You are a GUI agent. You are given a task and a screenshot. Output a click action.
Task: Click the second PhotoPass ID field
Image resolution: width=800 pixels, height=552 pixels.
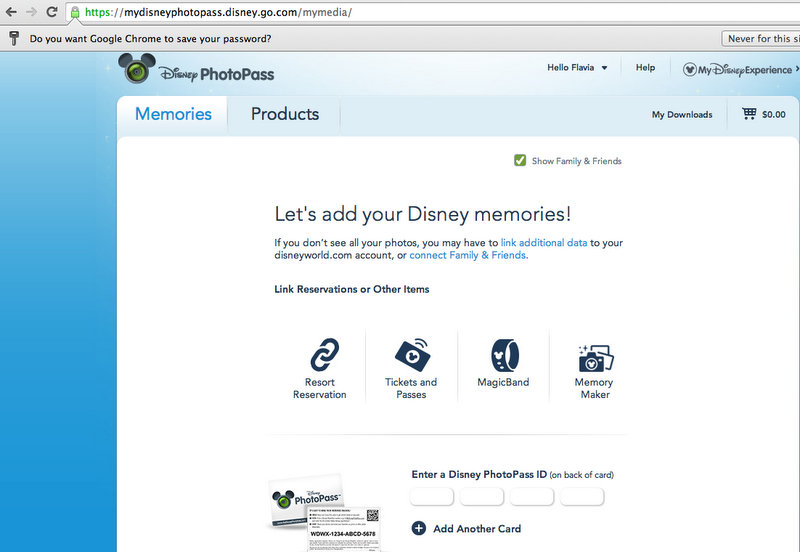coord(482,496)
